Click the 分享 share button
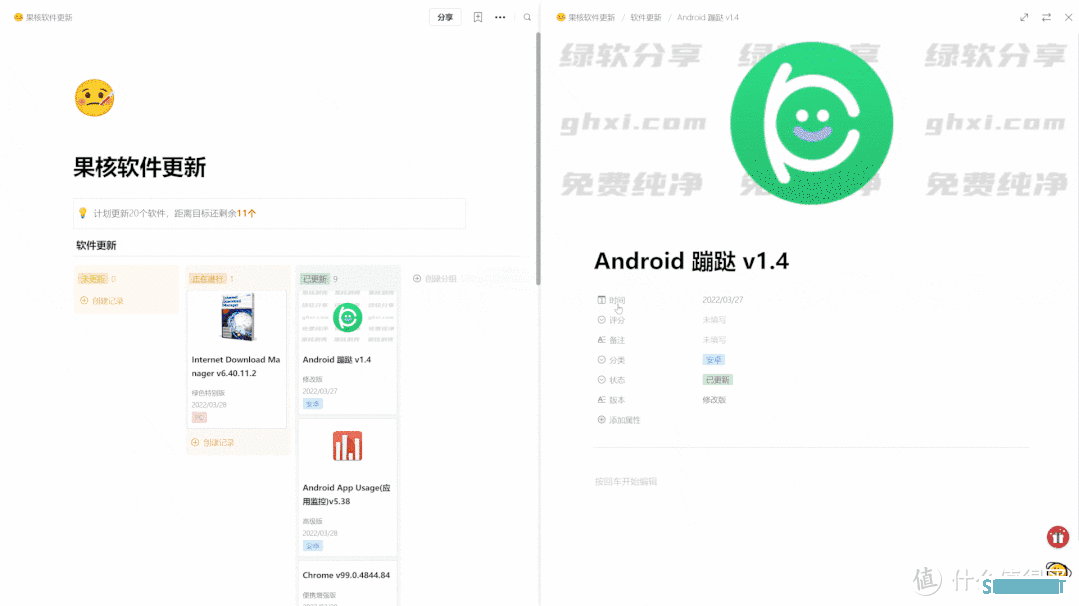Viewport: 1079px width, 606px height. (445, 17)
